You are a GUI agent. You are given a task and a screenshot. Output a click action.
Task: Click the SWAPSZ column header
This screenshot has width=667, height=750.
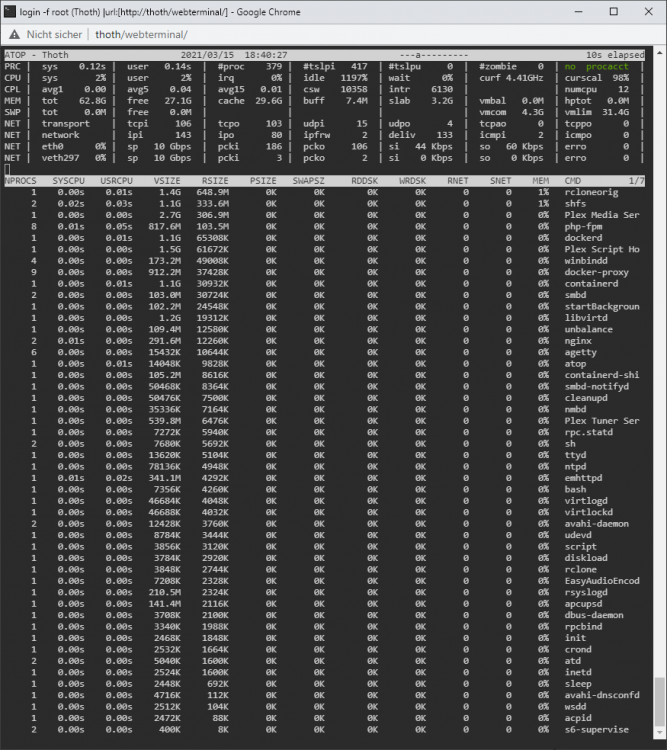click(x=309, y=181)
